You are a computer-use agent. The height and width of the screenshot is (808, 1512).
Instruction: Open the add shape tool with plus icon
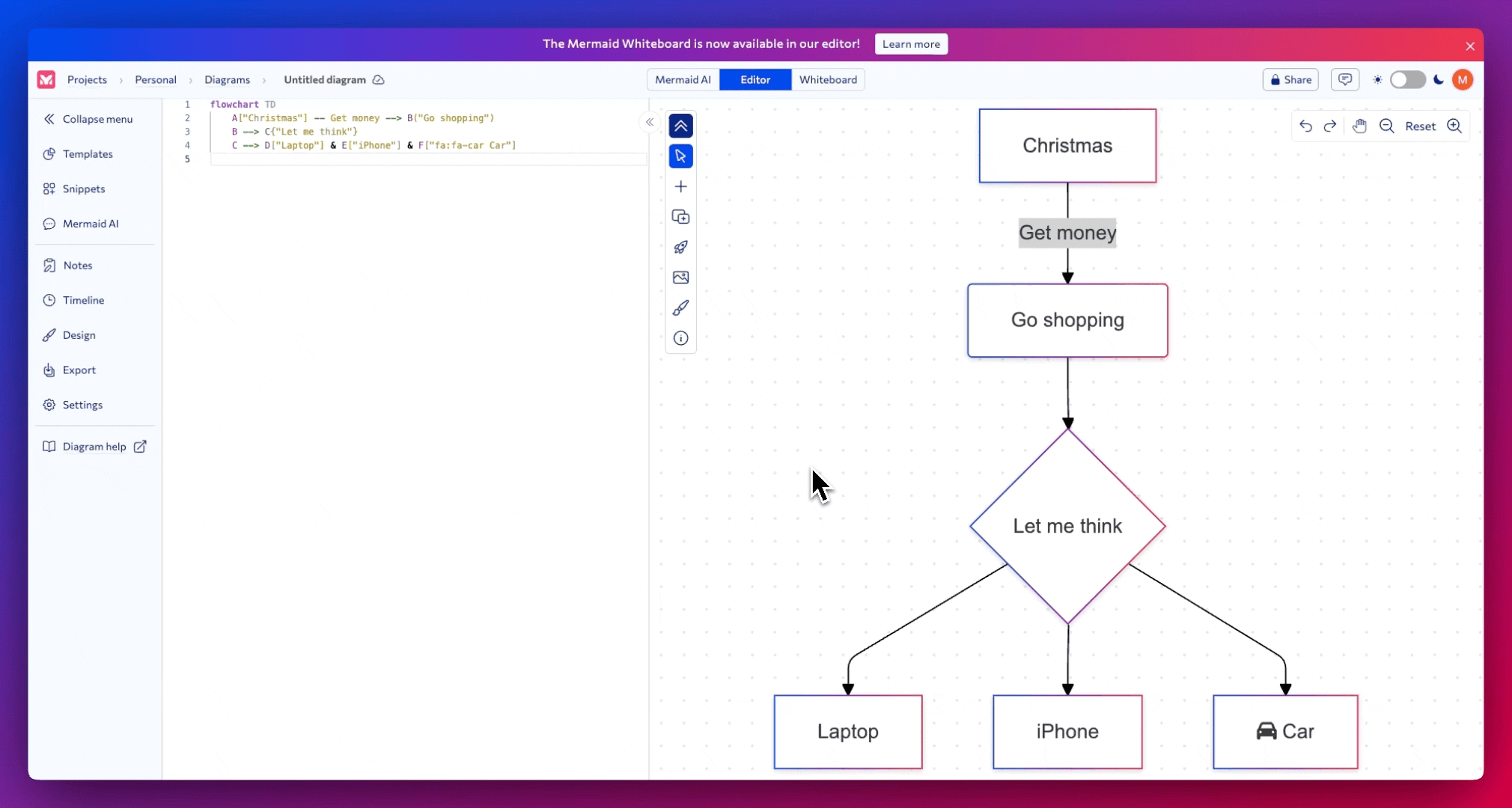click(x=680, y=186)
